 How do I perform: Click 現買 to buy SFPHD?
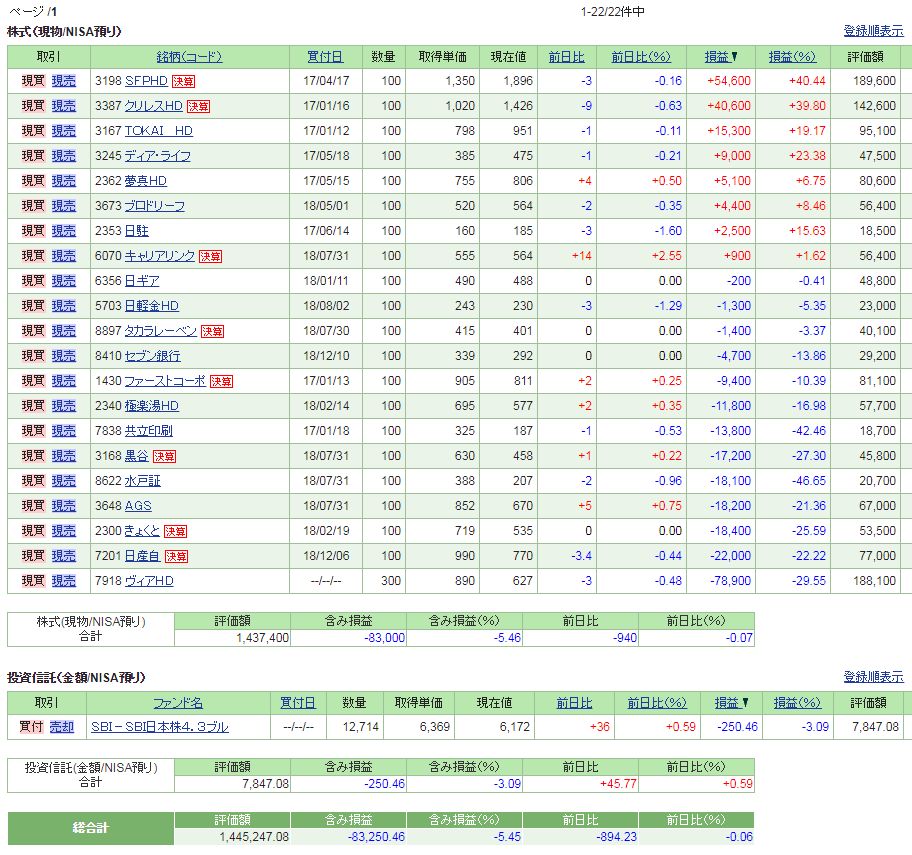(33, 81)
